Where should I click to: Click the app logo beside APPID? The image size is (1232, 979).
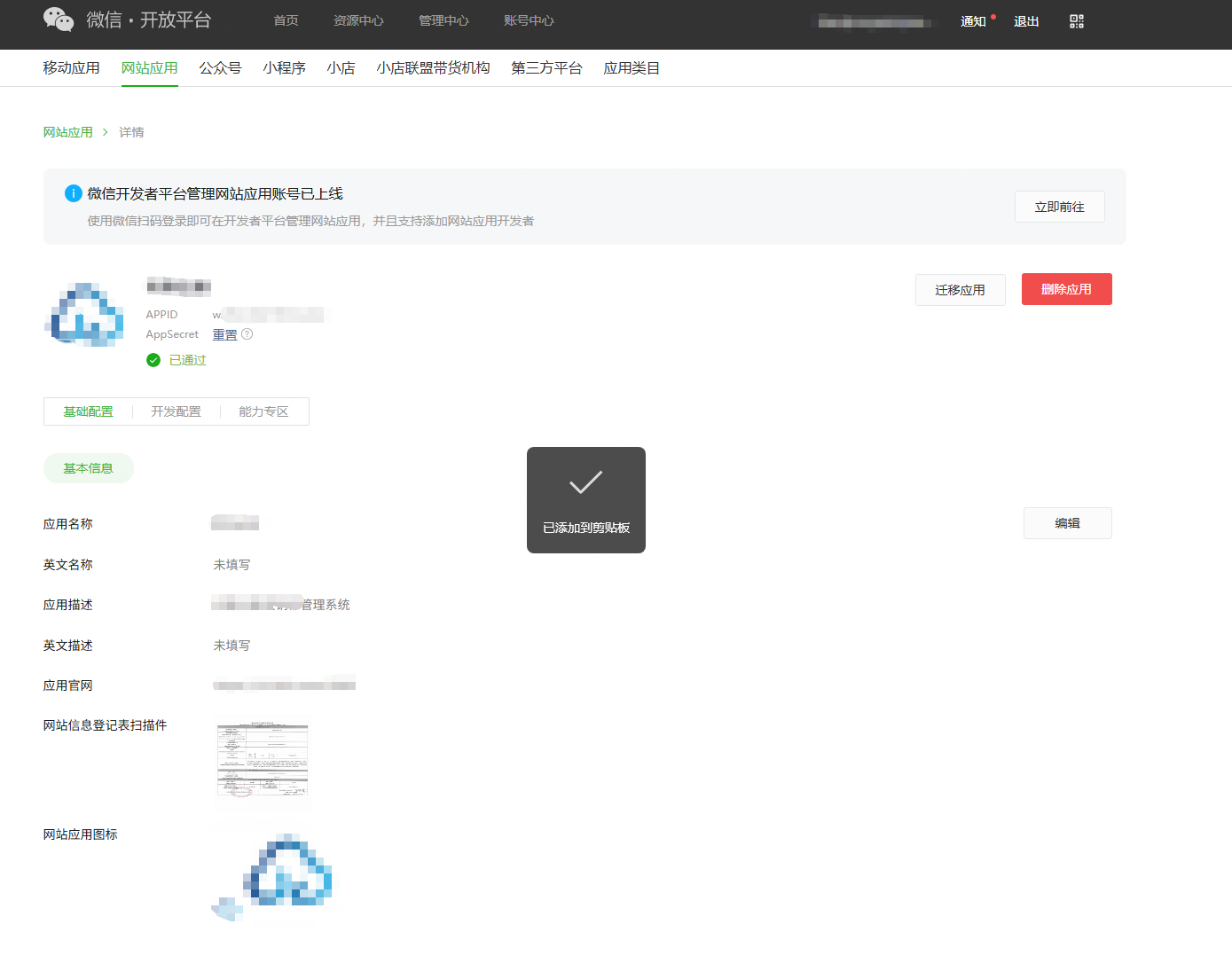(85, 314)
